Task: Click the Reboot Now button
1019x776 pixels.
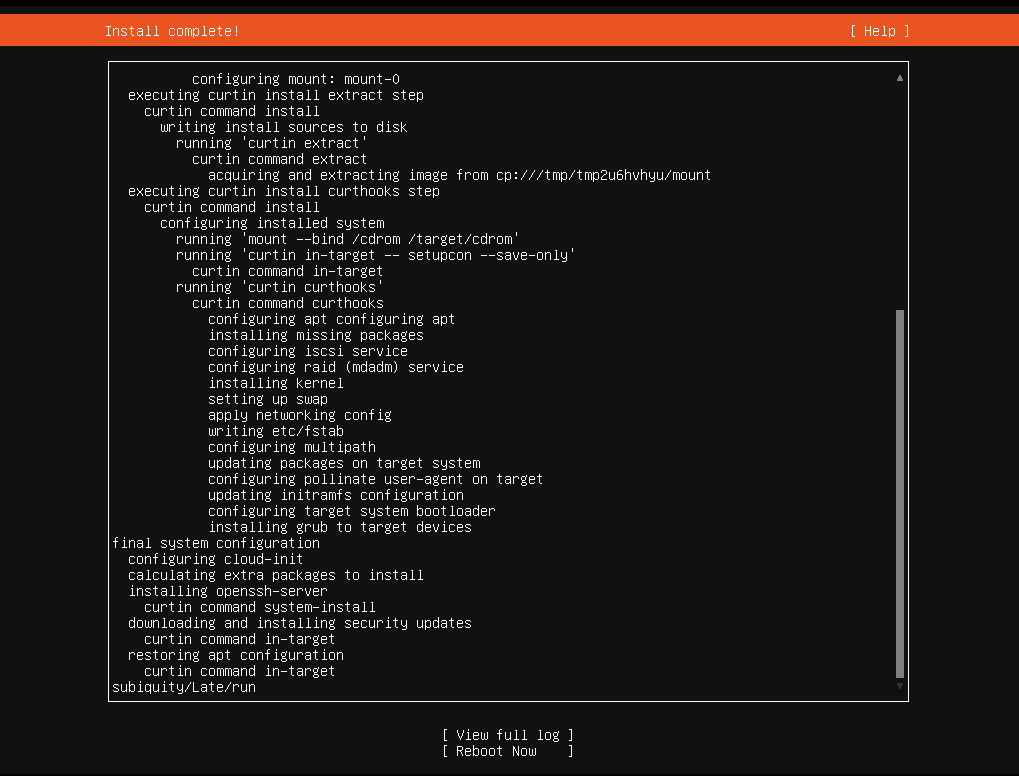Action: (508, 750)
